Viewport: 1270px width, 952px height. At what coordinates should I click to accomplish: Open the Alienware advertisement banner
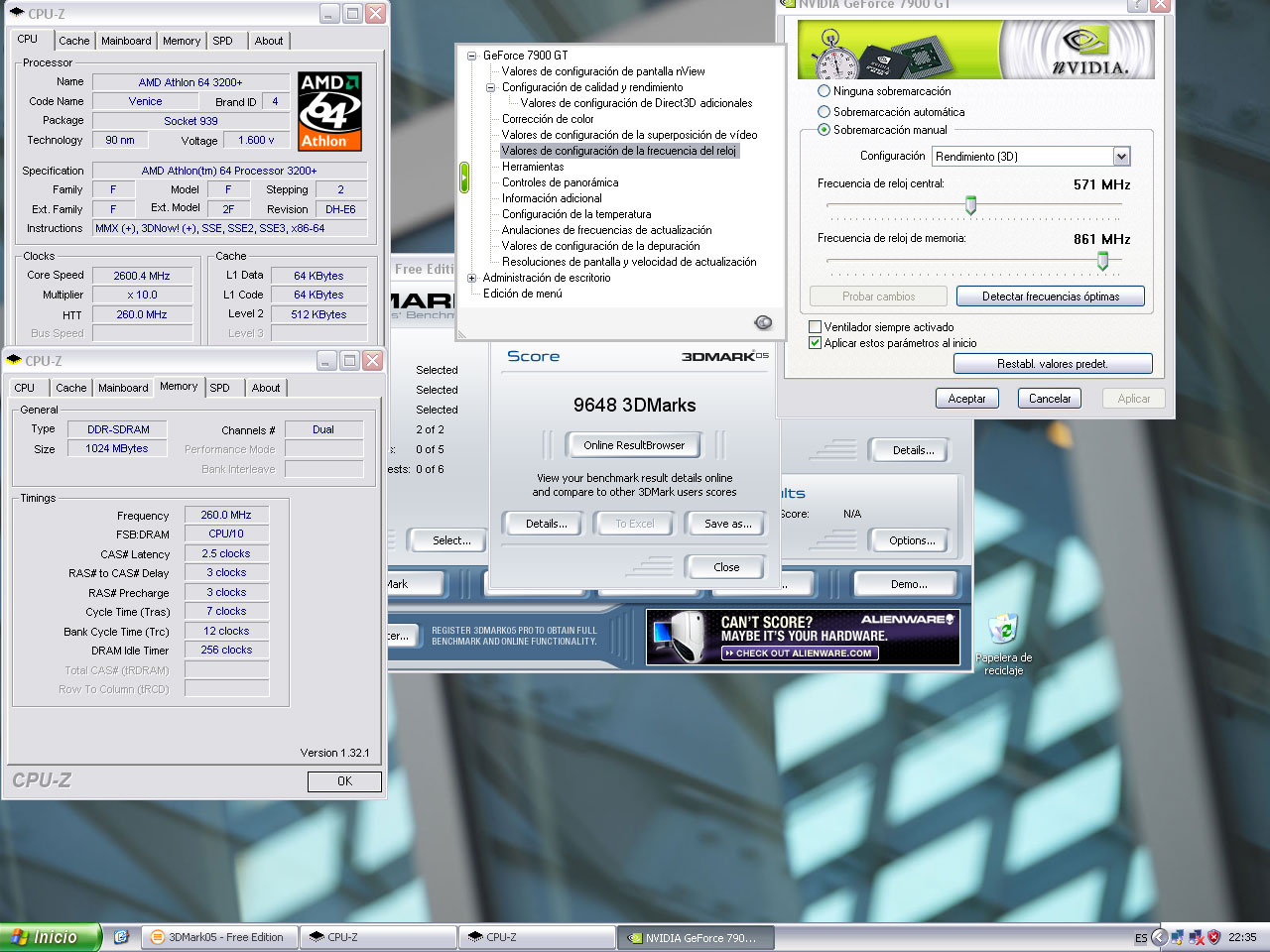(803, 637)
